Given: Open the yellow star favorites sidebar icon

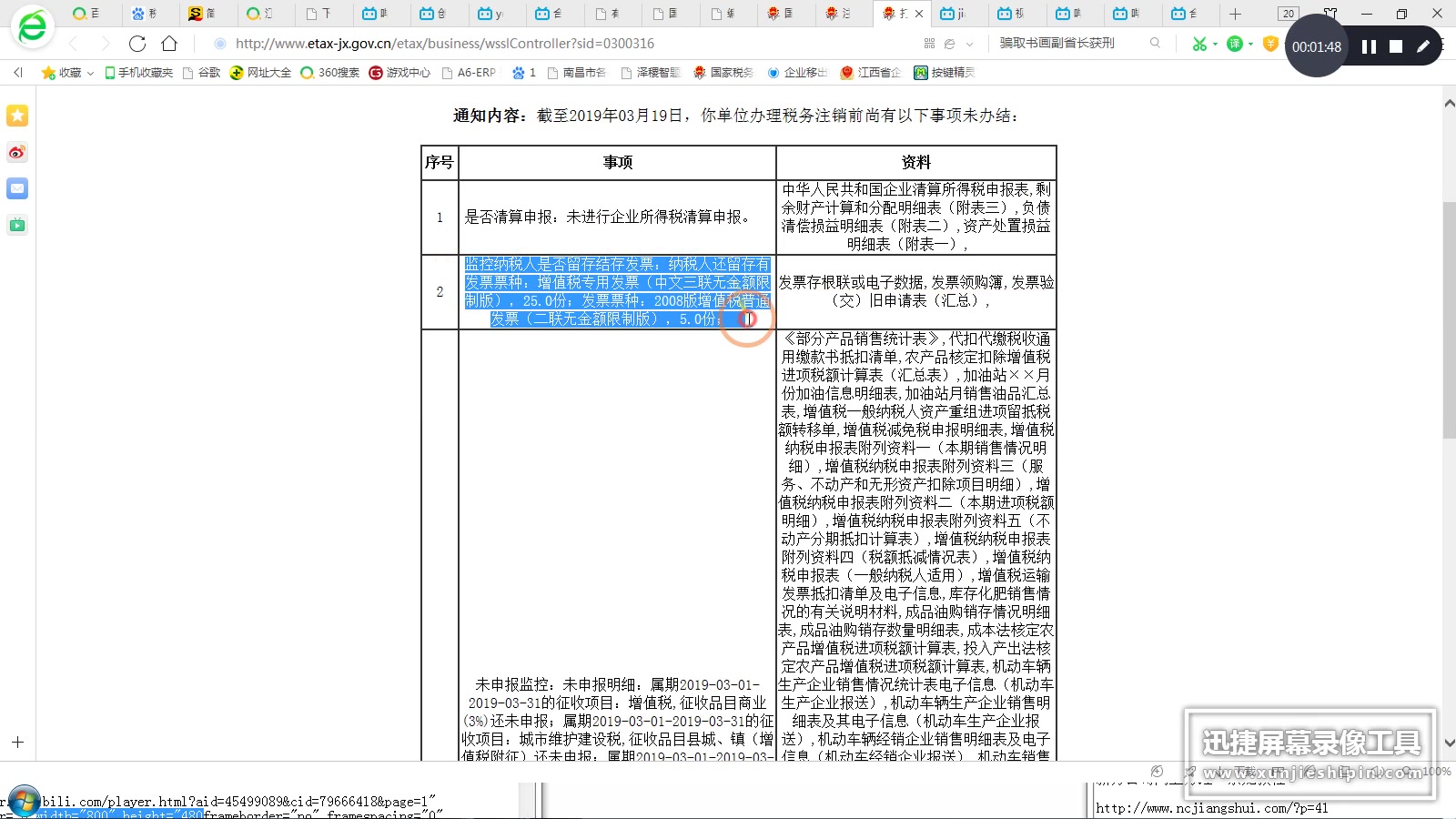Looking at the screenshot, I should pyautogui.click(x=17, y=116).
